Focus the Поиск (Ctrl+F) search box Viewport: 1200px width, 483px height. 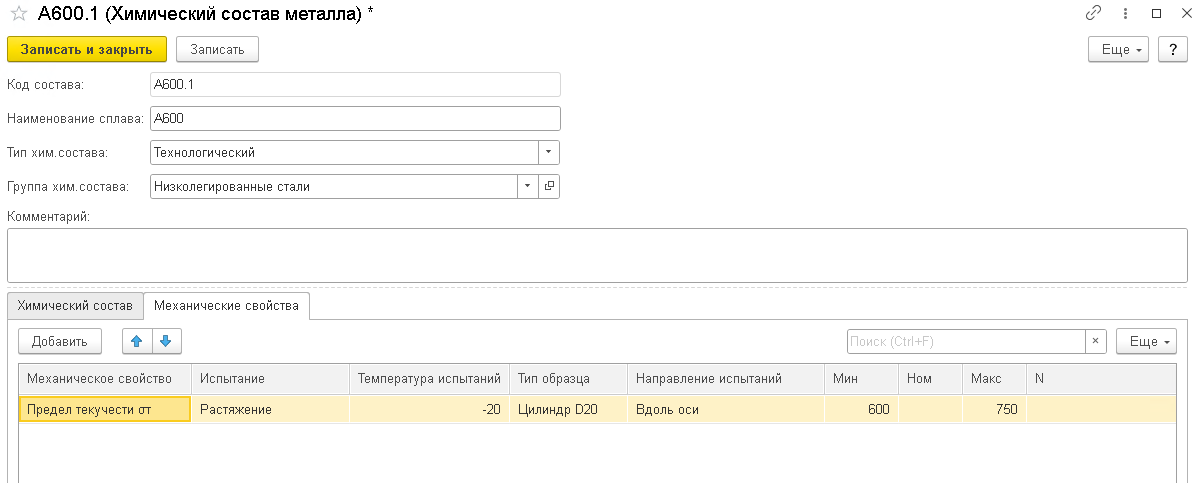point(966,341)
